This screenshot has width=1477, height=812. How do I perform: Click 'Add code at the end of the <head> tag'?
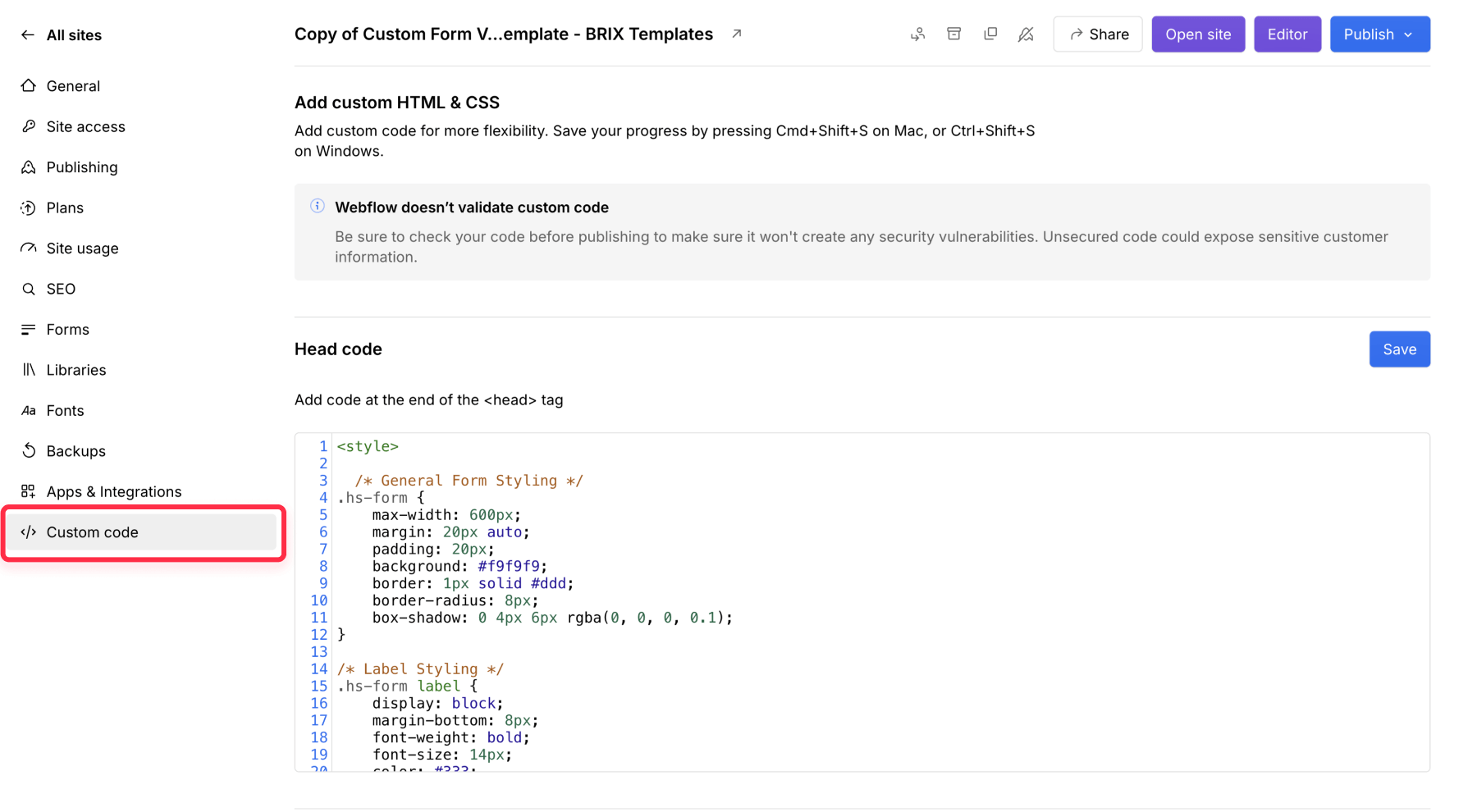tap(429, 400)
